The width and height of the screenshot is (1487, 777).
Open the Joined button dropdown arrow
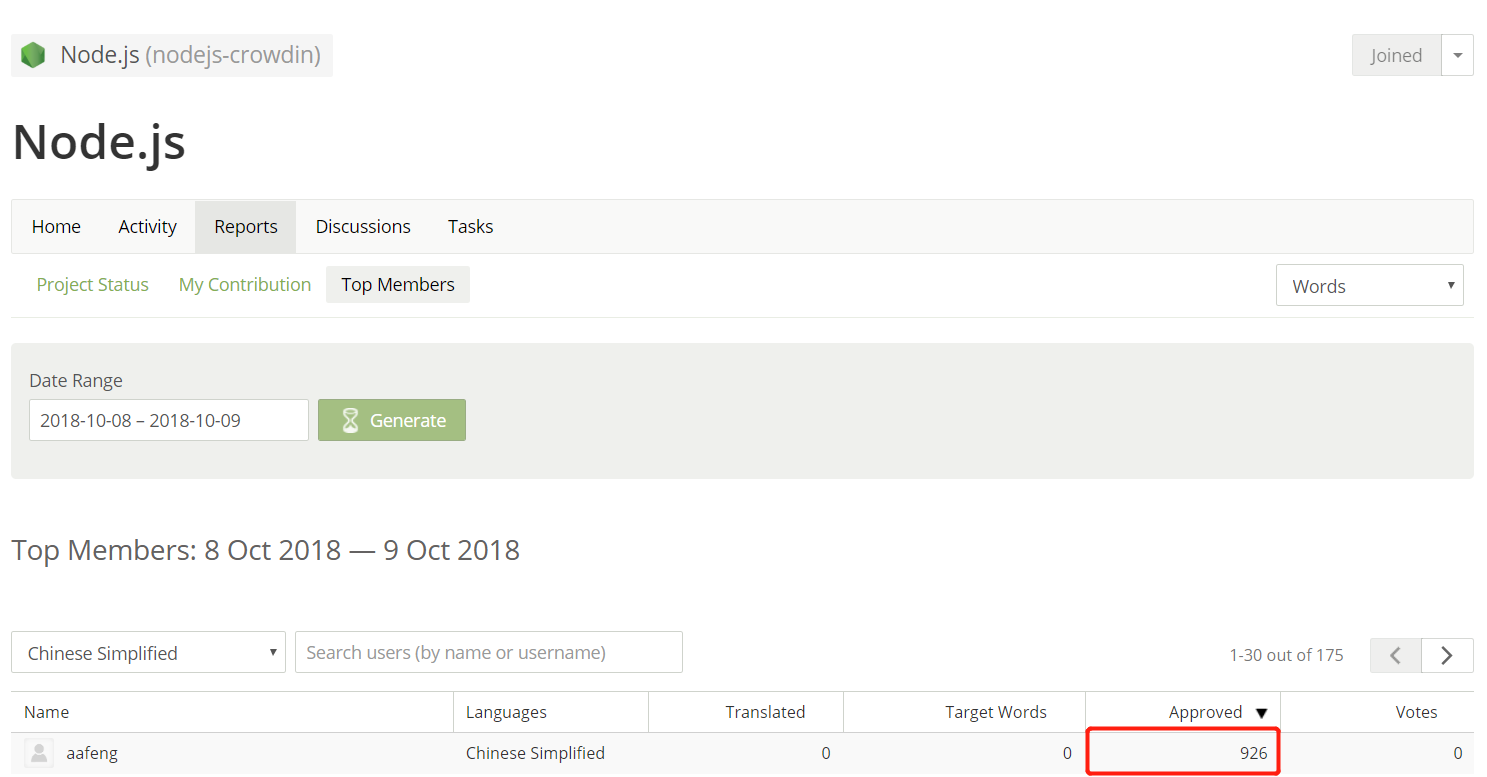tap(1457, 55)
